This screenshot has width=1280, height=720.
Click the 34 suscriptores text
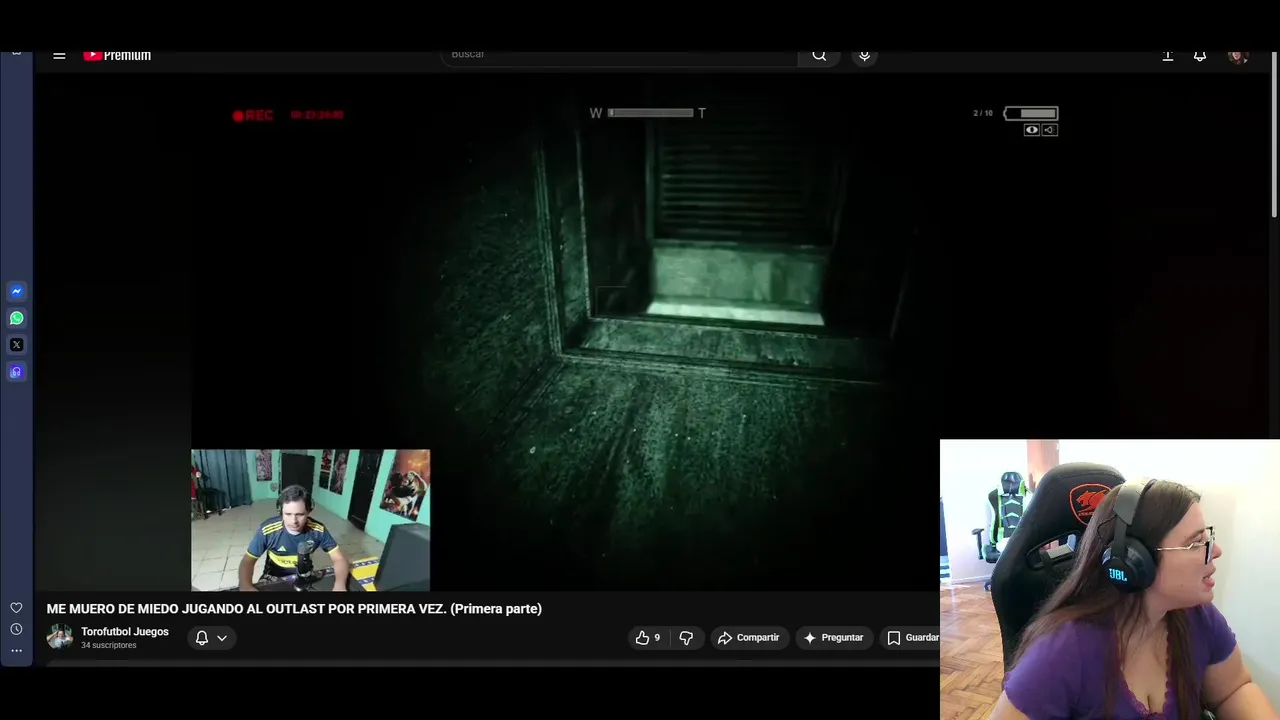(x=108, y=646)
